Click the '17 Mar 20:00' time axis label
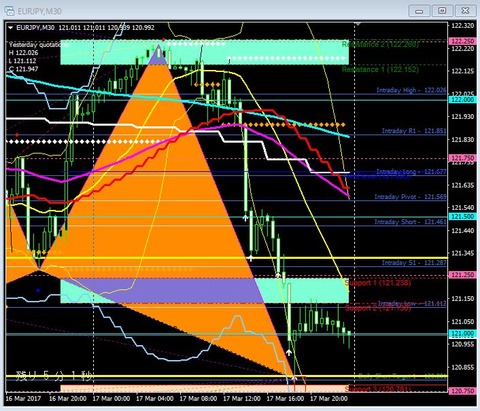The width and height of the screenshot is (480, 411). point(329,398)
